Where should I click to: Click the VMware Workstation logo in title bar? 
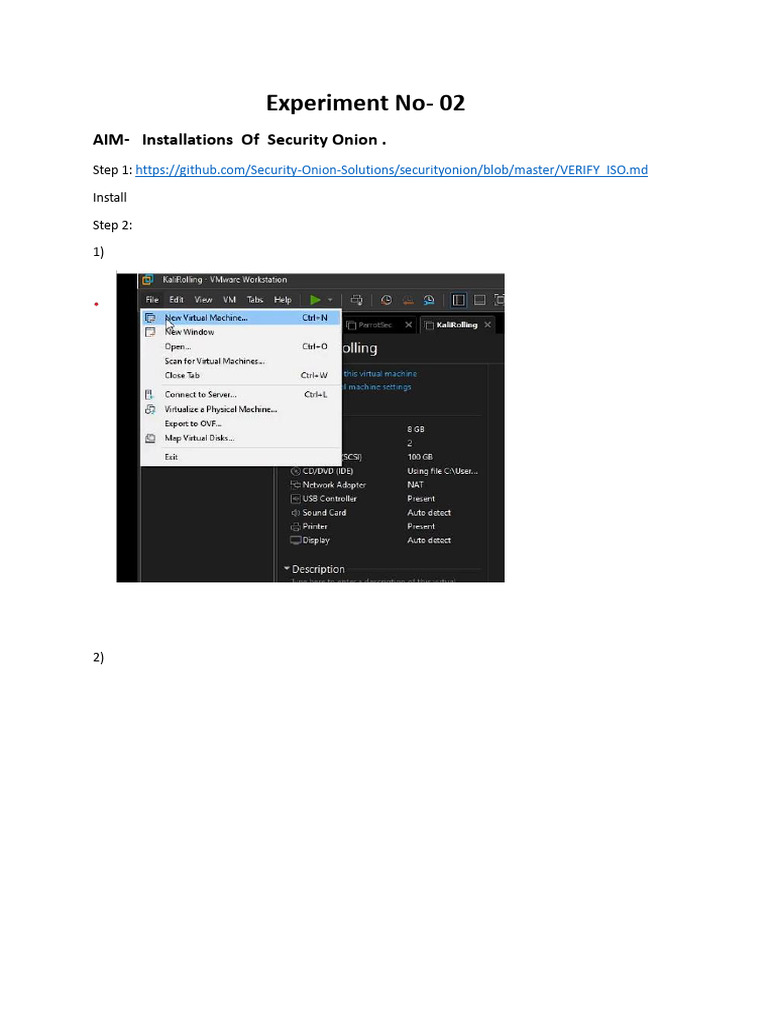148,280
